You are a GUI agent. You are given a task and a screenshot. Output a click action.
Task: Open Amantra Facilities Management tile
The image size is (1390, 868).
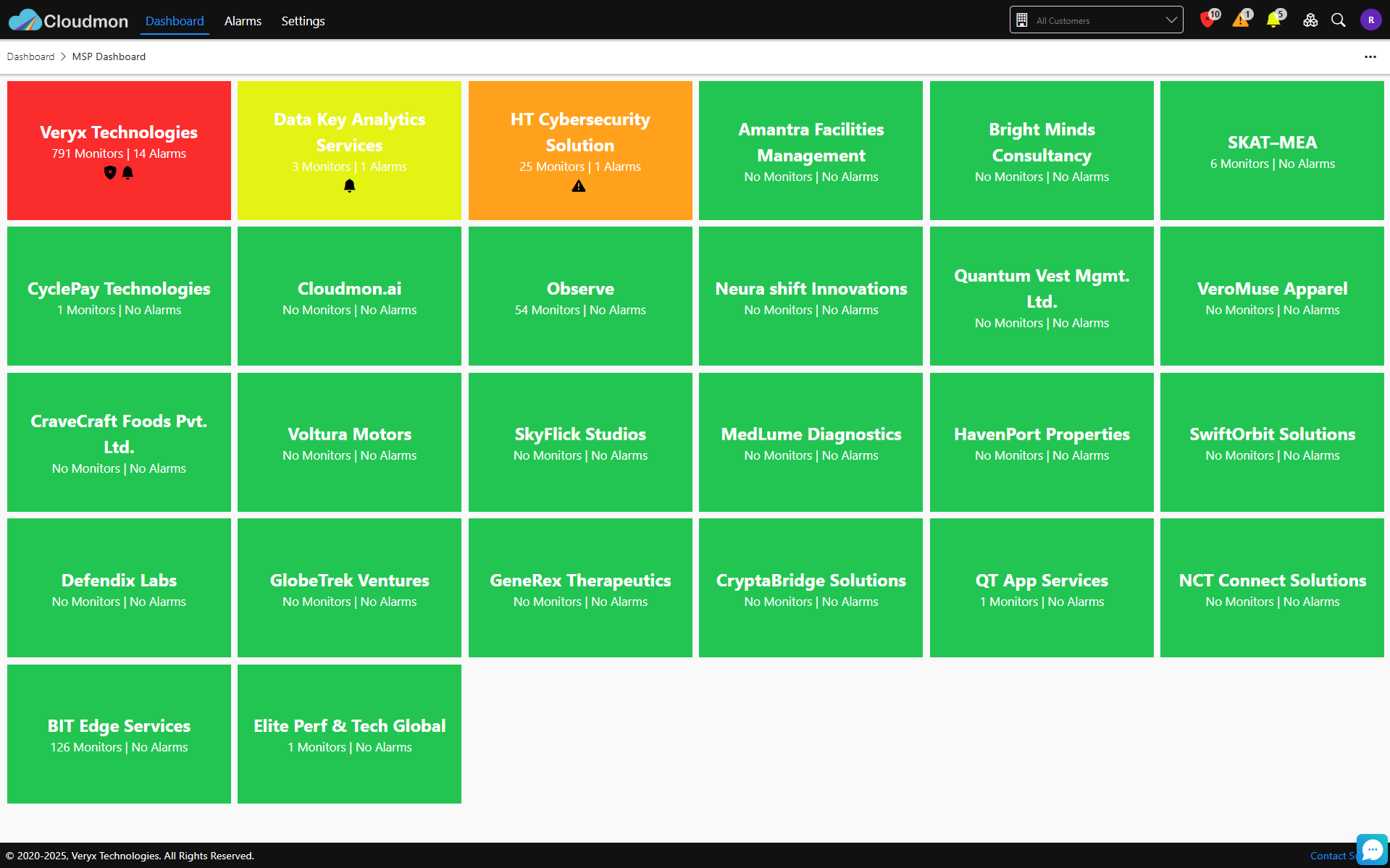pyautogui.click(x=811, y=151)
